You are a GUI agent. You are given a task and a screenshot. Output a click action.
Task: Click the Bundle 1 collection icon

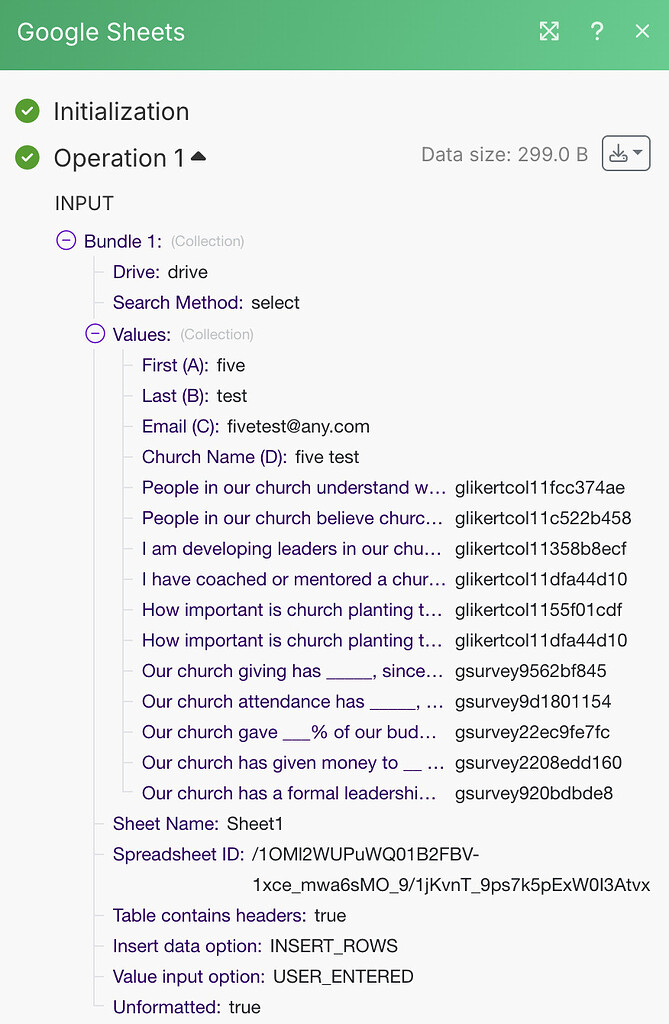pos(66,240)
